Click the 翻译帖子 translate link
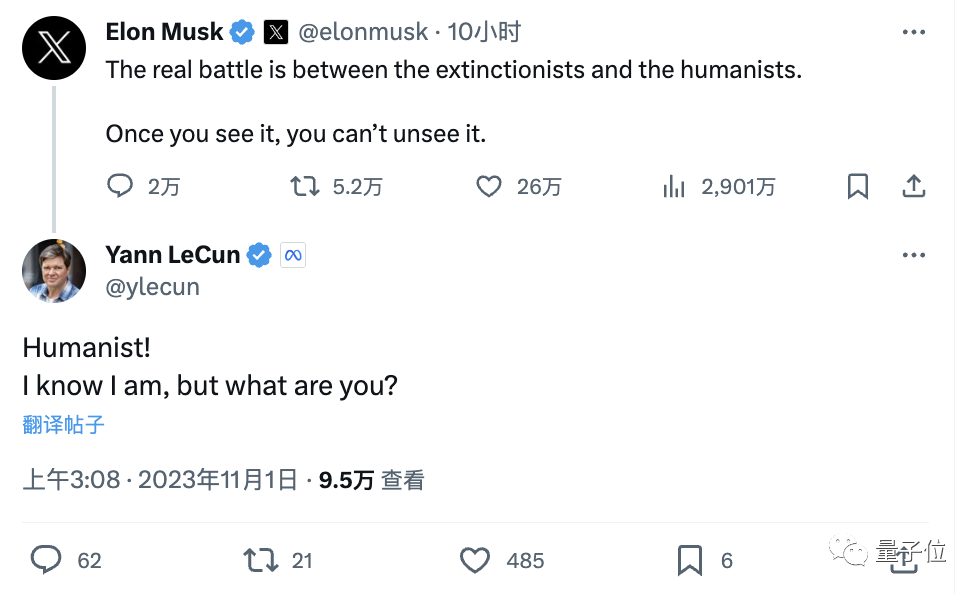This screenshot has width=978, height=594. (x=63, y=425)
